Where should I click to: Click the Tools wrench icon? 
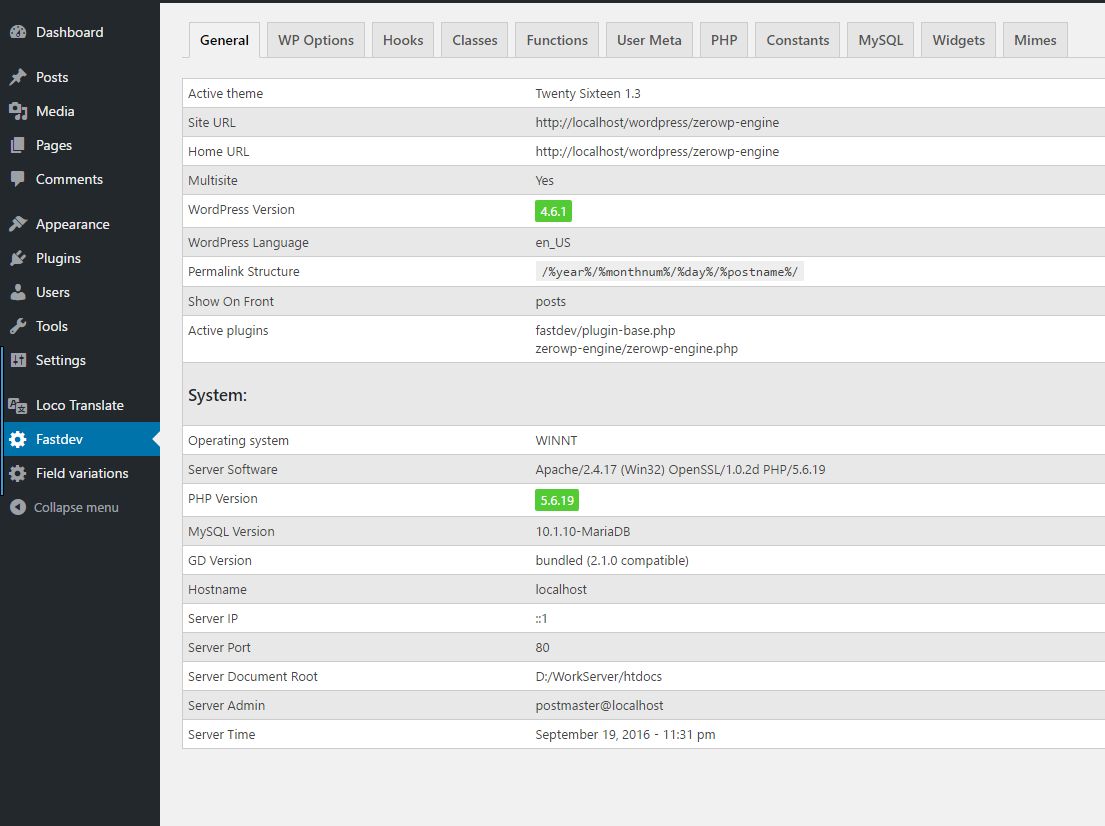point(18,326)
